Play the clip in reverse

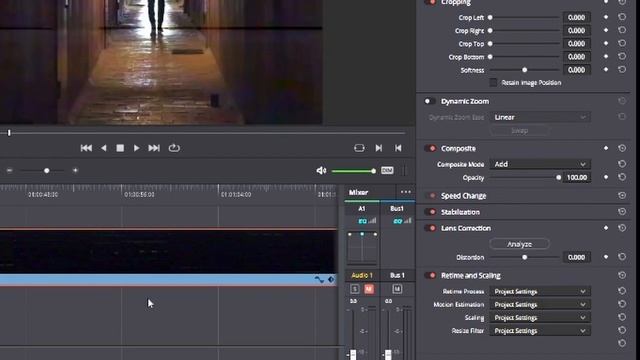pos(104,148)
